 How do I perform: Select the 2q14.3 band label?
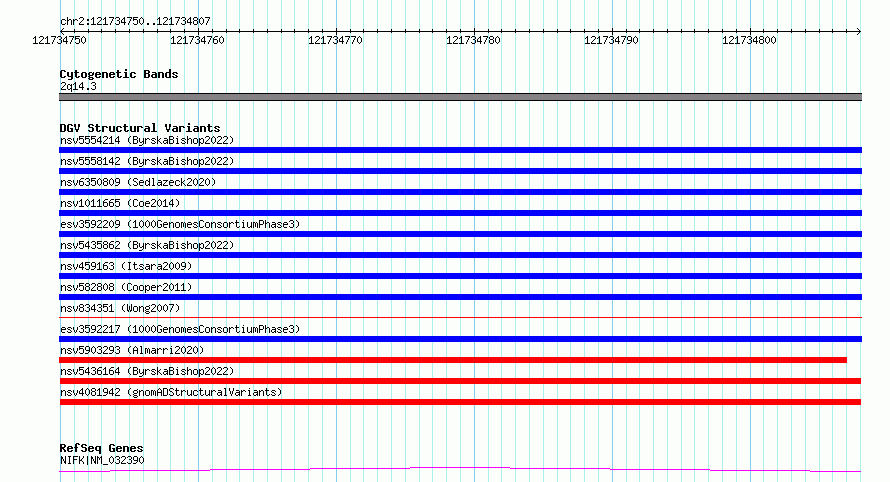(x=78, y=86)
